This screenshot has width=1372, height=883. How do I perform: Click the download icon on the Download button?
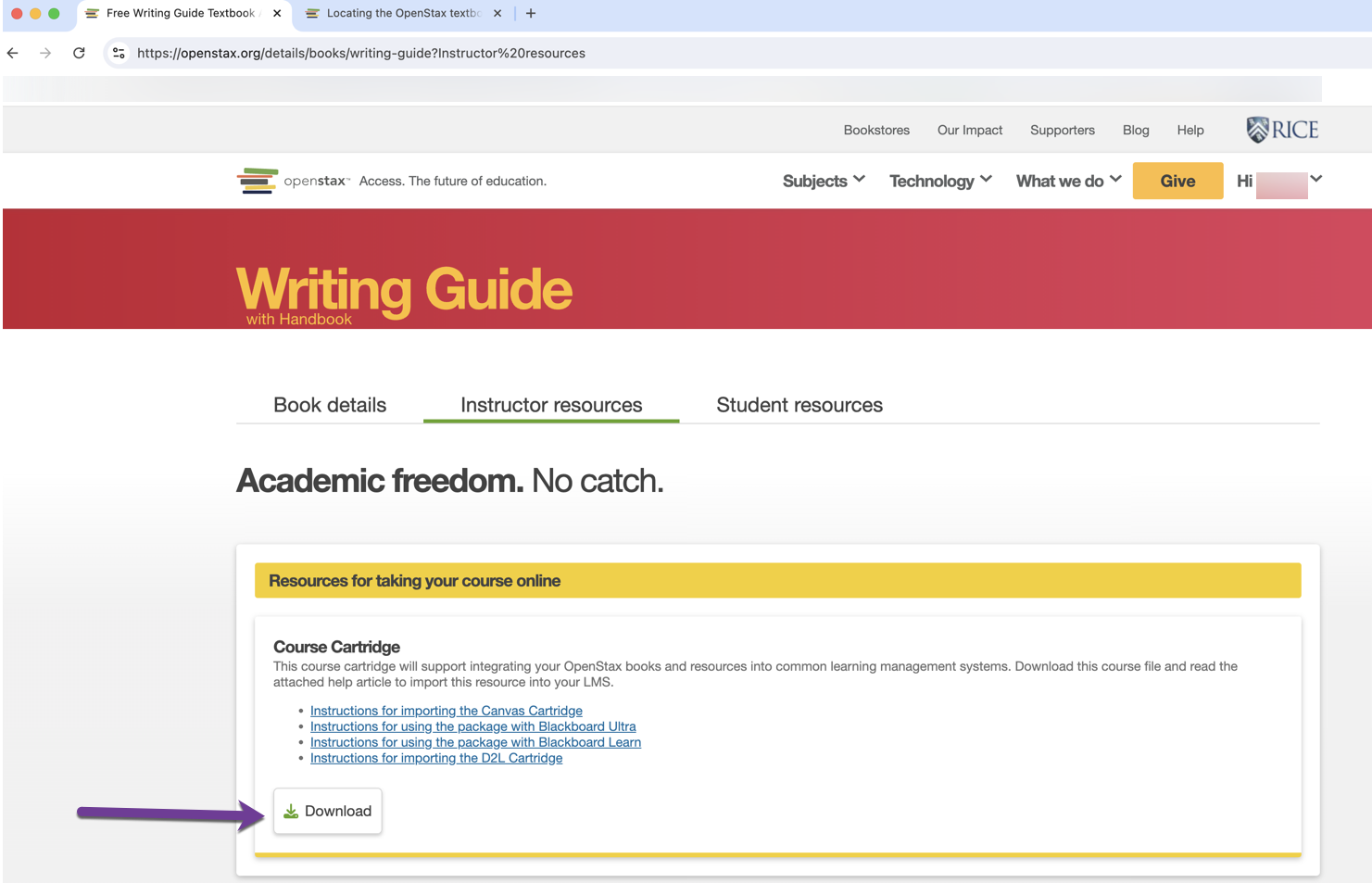pos(291,810)
